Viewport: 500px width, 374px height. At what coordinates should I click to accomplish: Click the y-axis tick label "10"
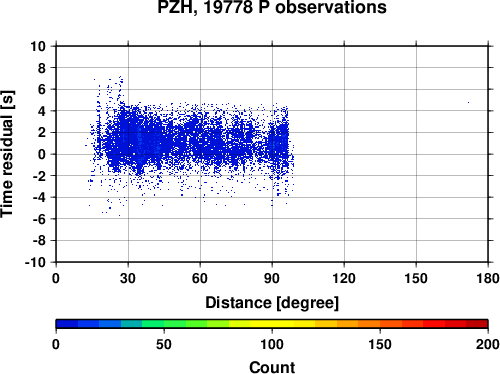point(38,46)
